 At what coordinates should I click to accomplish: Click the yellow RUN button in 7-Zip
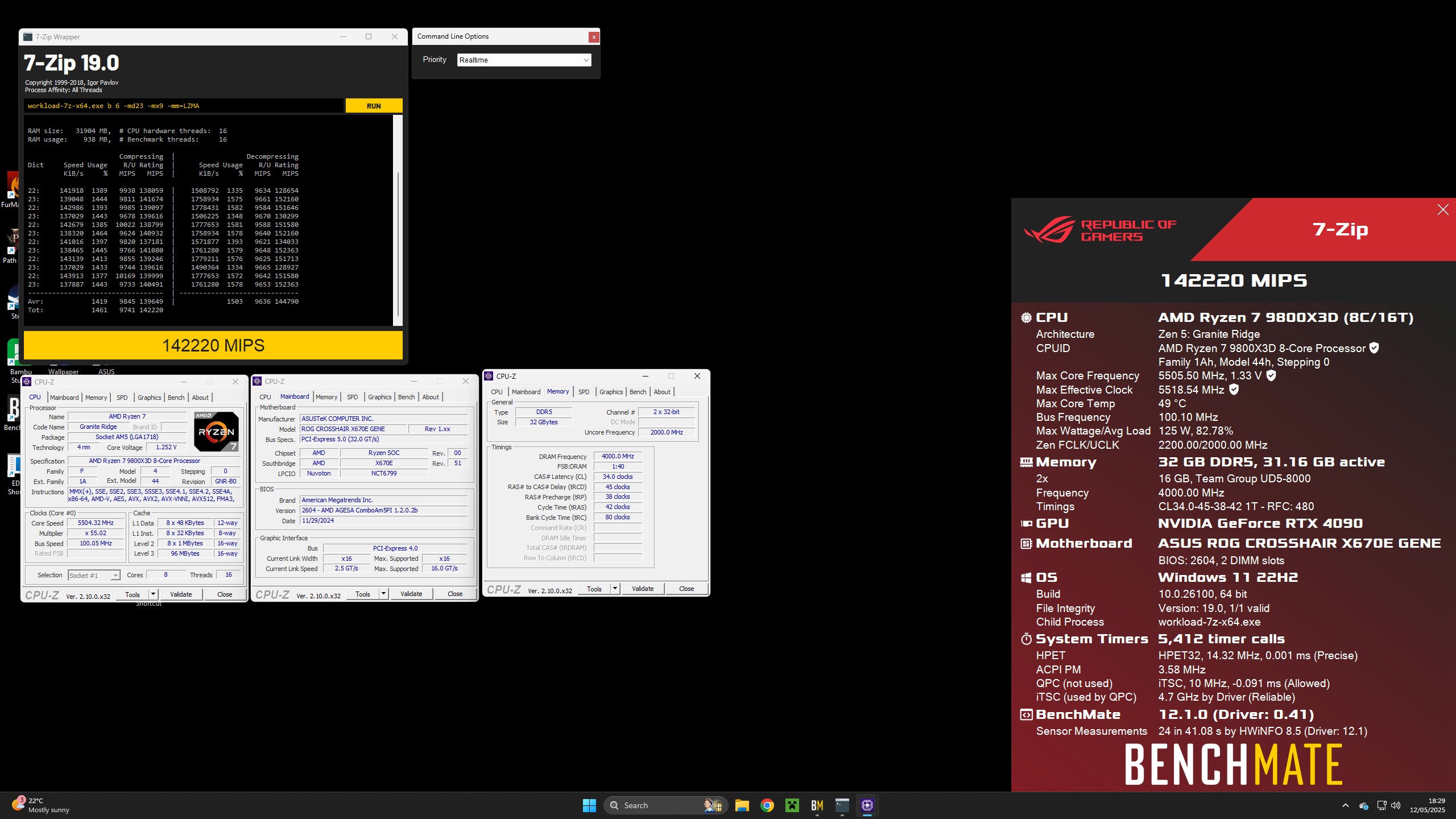click(374, 106)
